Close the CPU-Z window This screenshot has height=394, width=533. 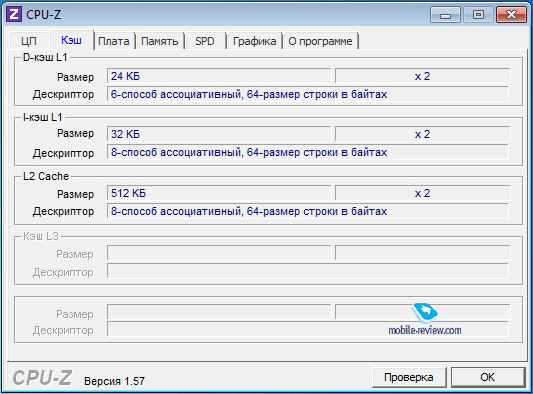coord(511,15)
